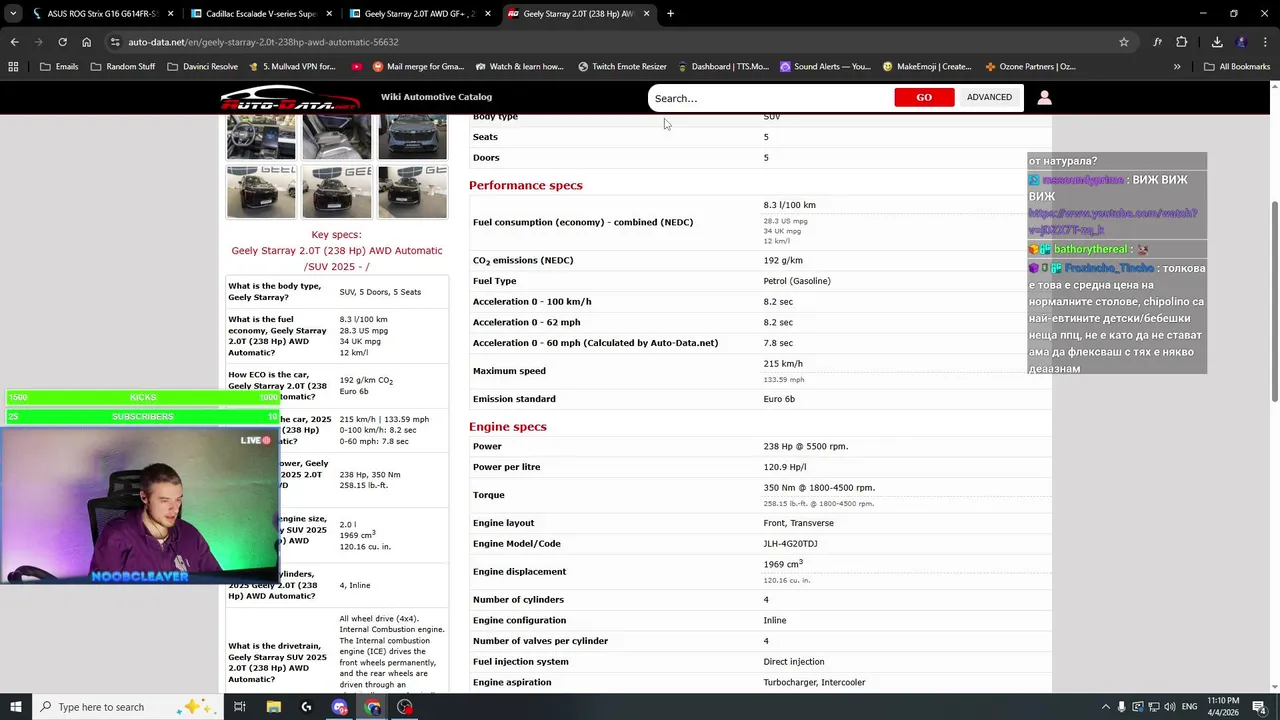Click the Auto-Data.net logo
1280x720 pixels.
point(289,98)
